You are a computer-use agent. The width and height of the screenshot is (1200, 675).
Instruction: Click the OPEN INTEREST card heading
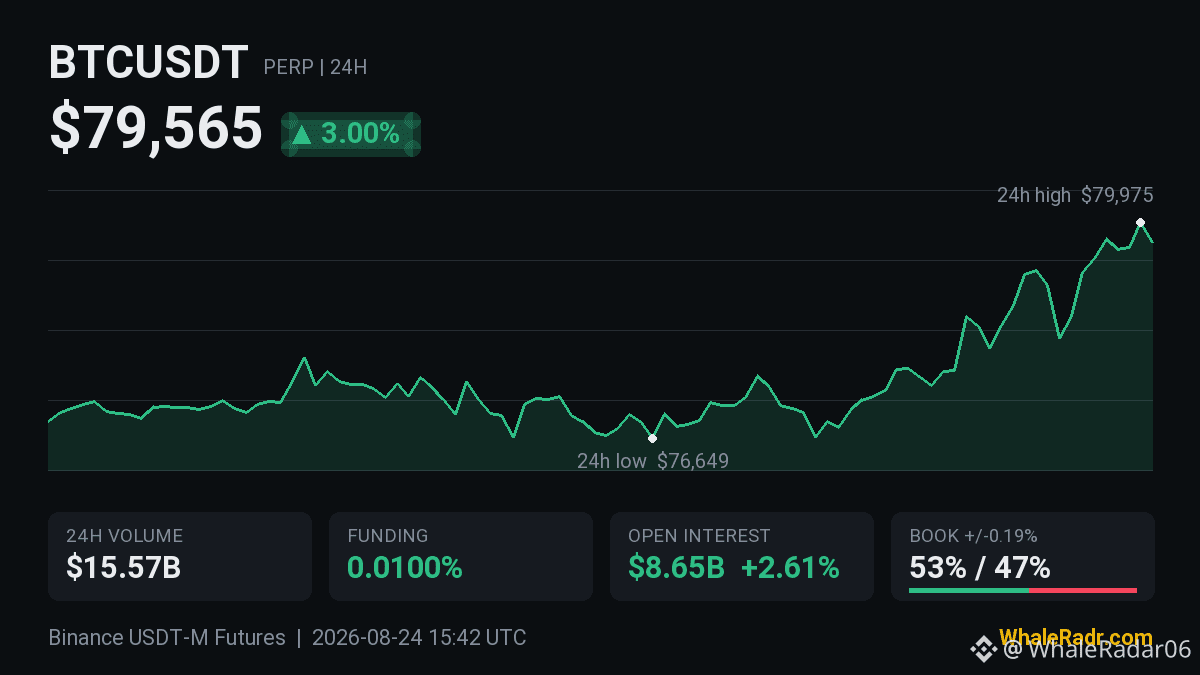click(x=699, y=536)
